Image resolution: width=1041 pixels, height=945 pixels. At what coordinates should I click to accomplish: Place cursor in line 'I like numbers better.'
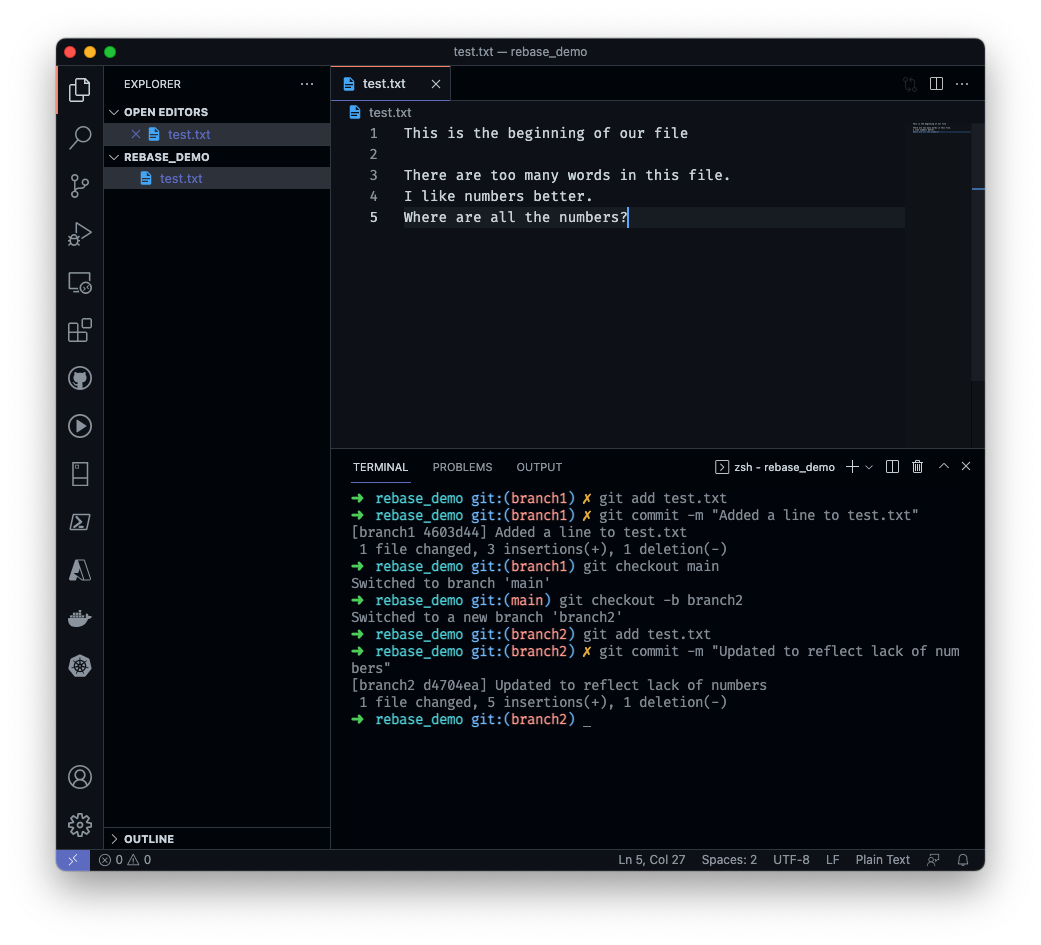tap(498, 197)
